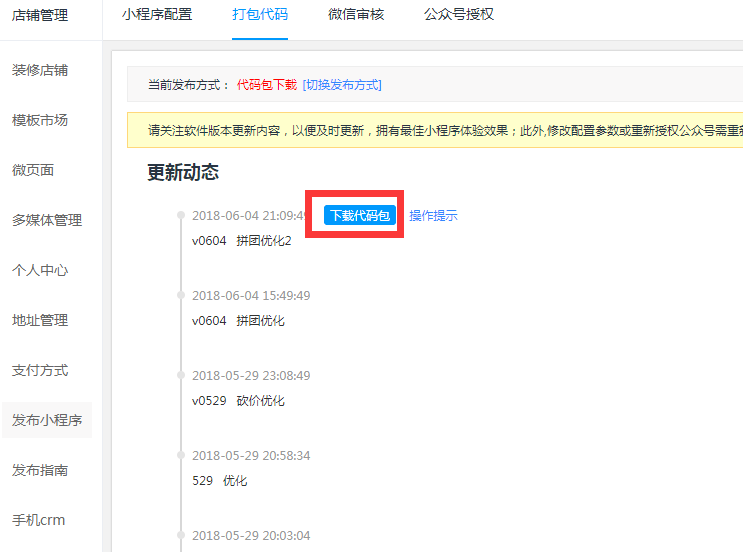Open 地址管理 sidebar entry
The width and height of the screenshot is (743, 552).
(x=40, y=320)
